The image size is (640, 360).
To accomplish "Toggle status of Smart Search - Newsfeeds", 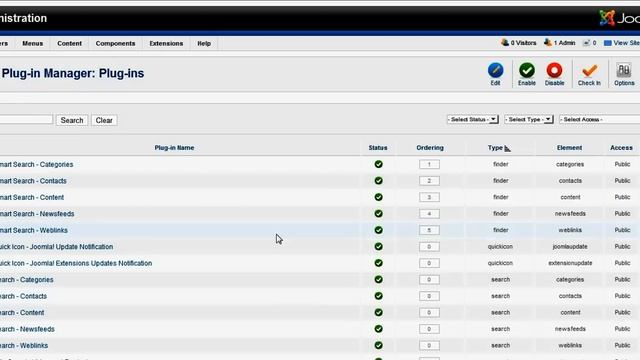I will (x=378, y=213).
